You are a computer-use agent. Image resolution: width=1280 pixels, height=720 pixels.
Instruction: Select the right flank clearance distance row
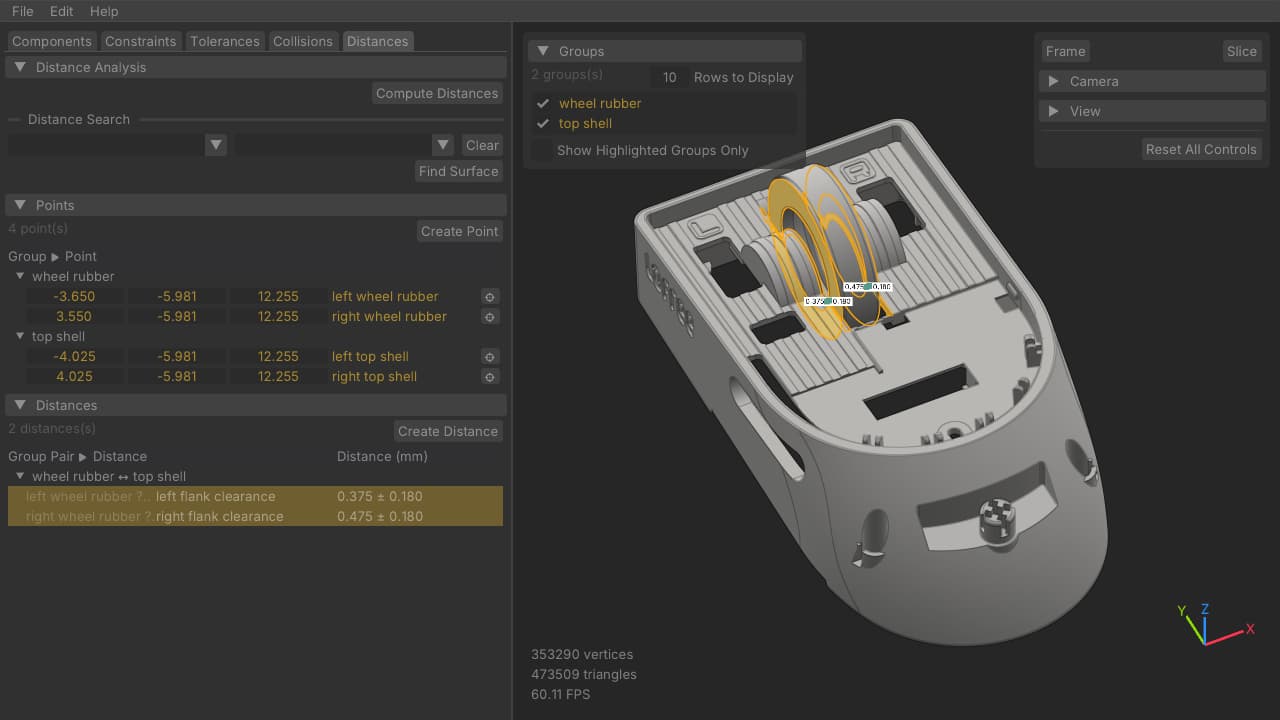[255, 516]
